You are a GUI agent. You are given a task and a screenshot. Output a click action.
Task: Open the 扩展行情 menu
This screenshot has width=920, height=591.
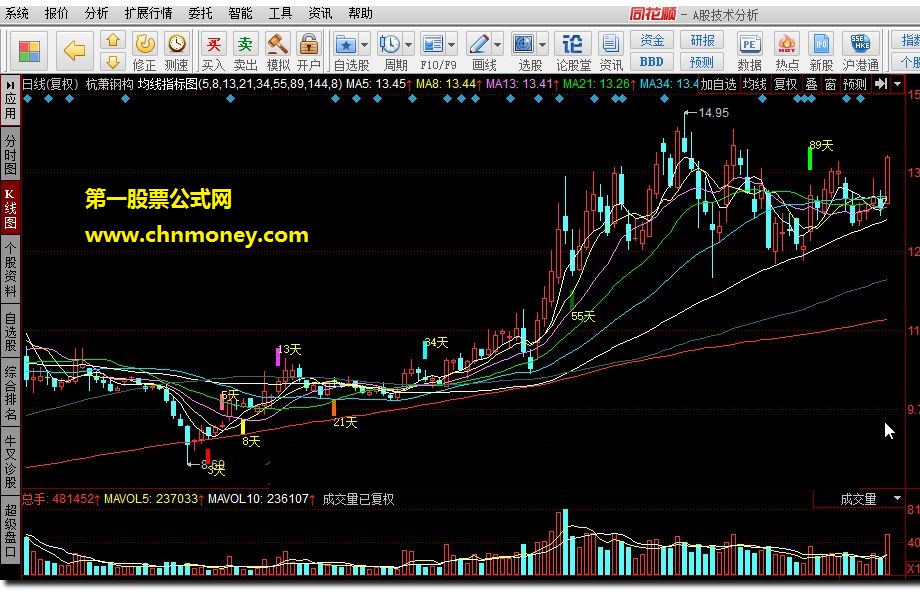[x=148, y=13]
